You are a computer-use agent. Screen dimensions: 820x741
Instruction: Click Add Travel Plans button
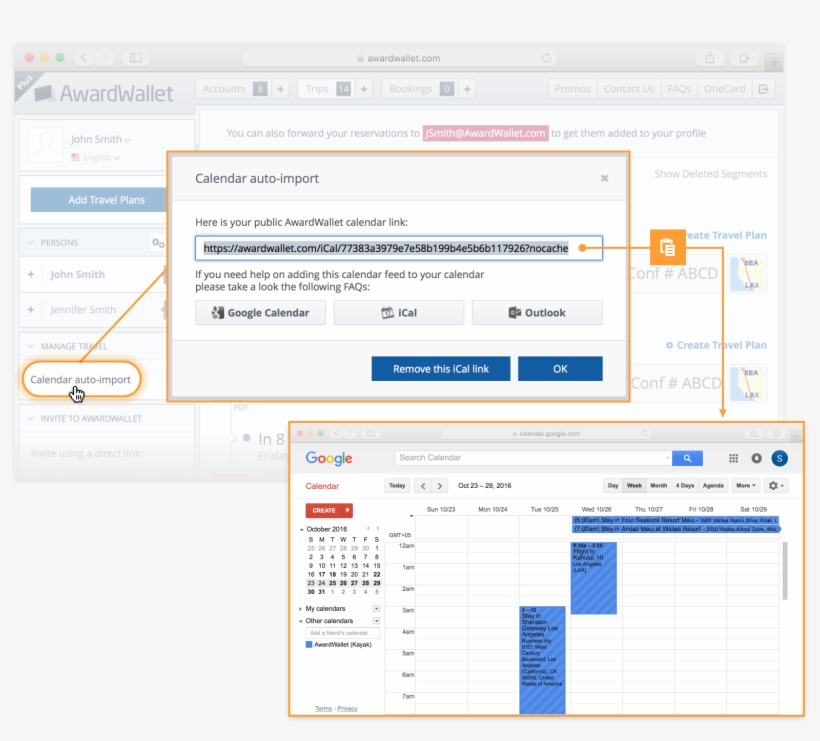click(99, 200)
